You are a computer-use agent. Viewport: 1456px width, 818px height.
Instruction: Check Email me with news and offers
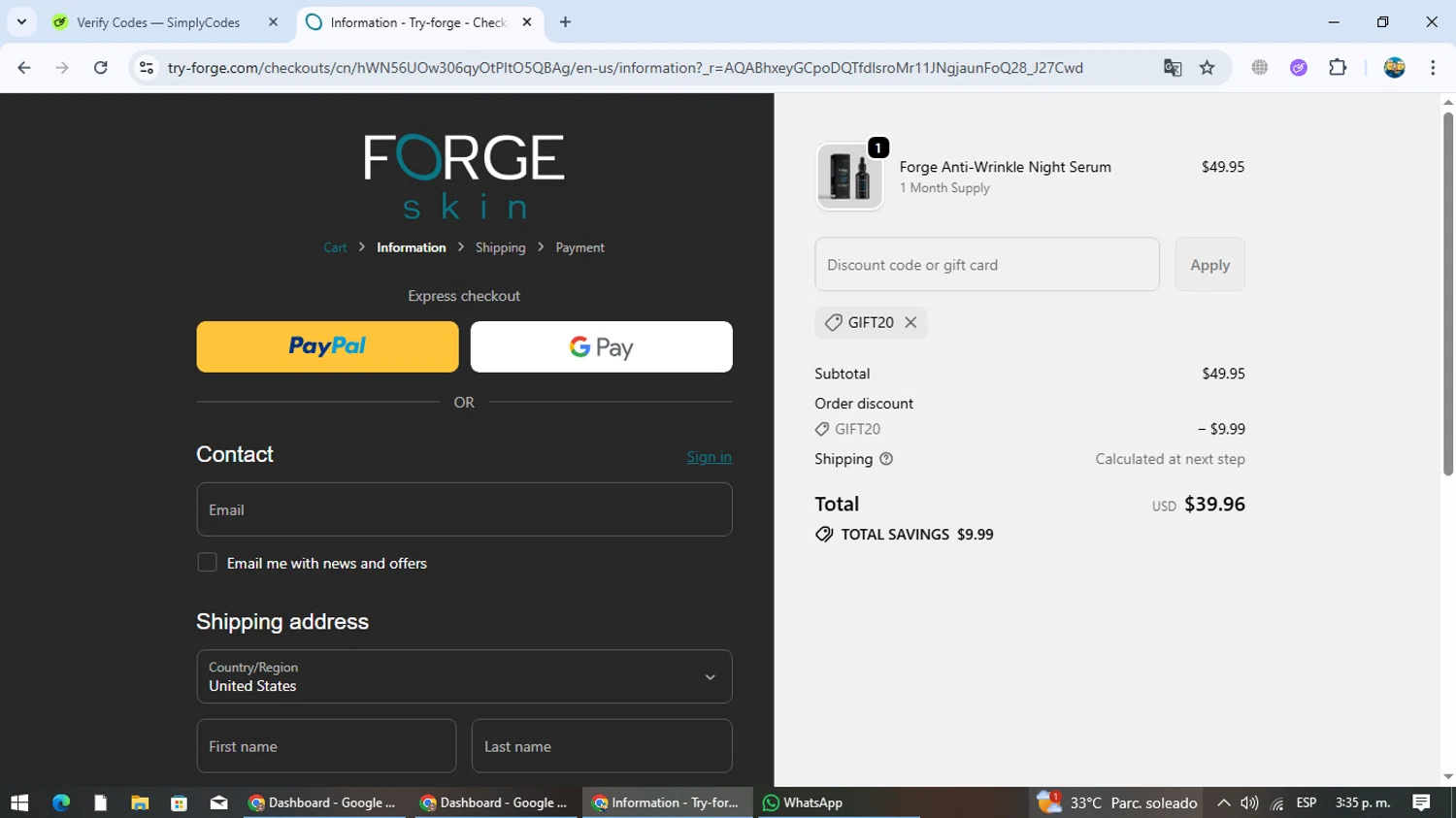(207, 563)
